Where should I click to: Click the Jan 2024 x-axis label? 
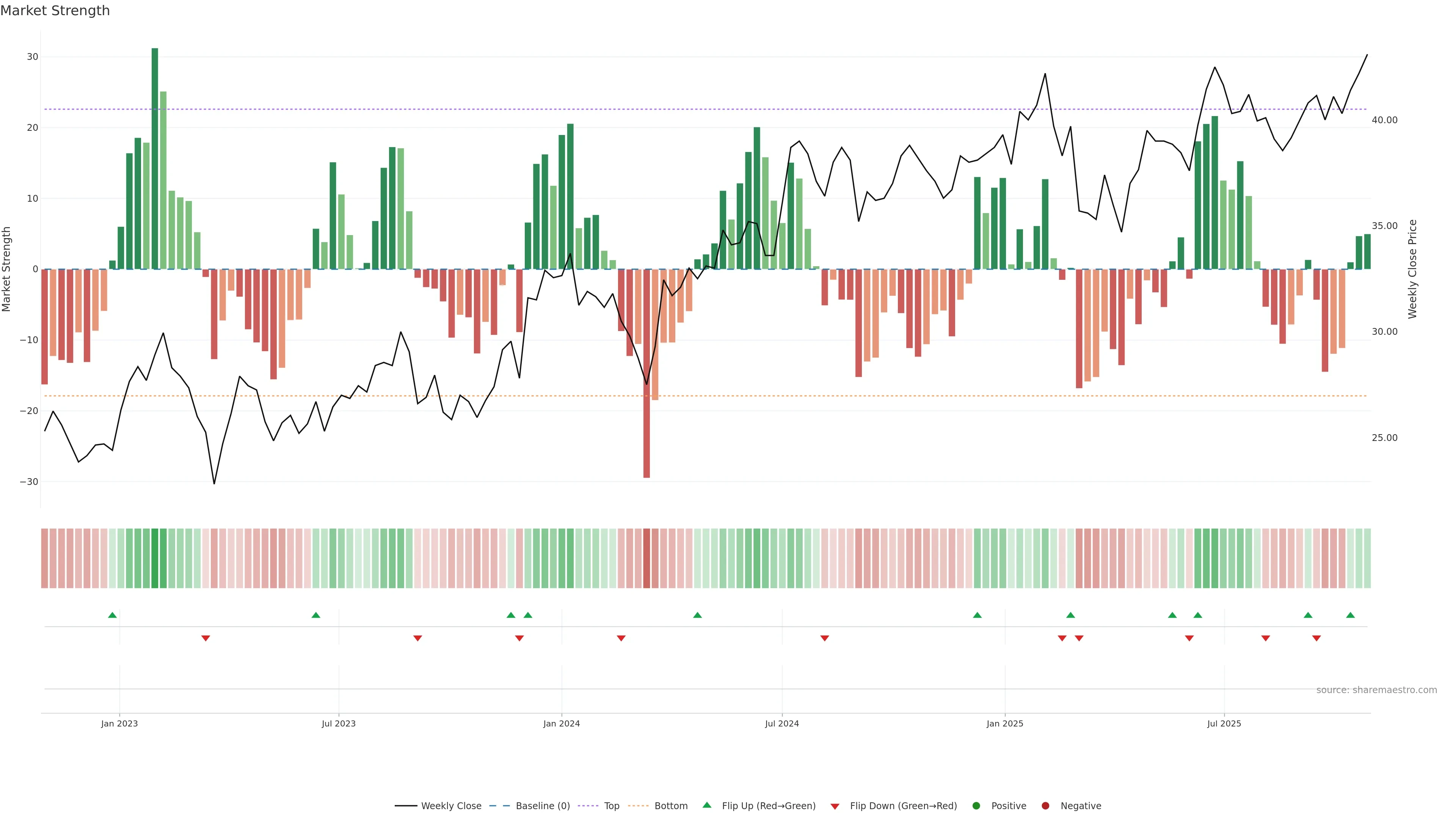[561, 723]
